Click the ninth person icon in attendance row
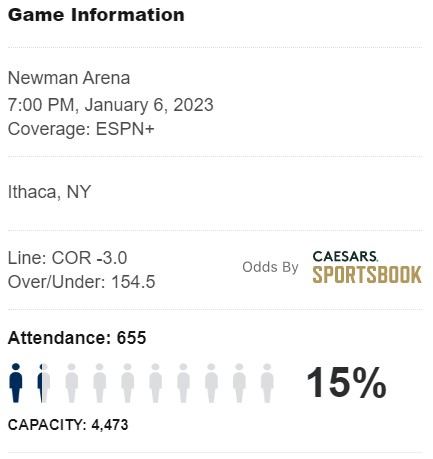 coord(239,383)
